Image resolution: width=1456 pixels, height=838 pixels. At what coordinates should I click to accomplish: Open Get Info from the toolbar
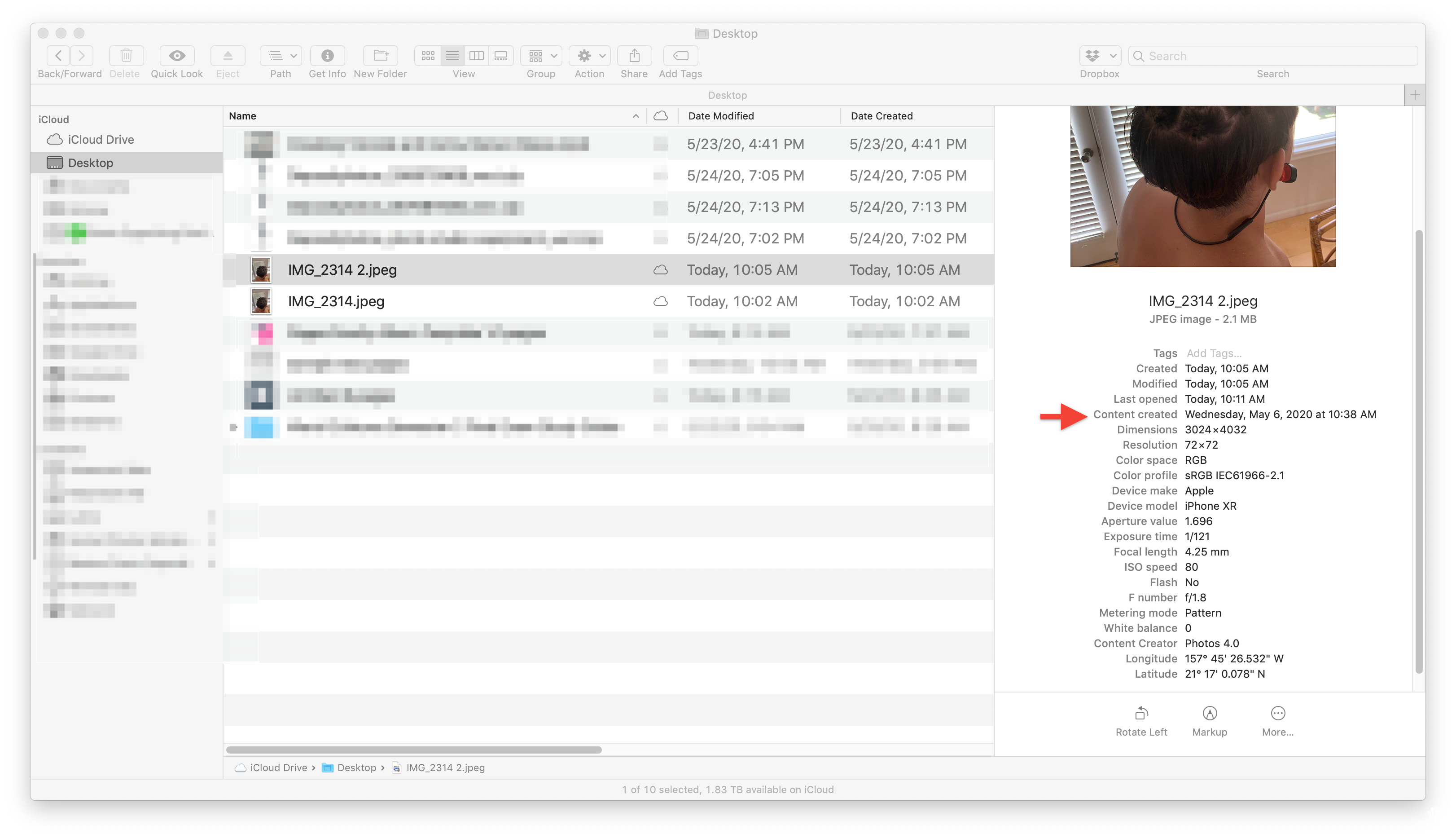tap(327, 56)
